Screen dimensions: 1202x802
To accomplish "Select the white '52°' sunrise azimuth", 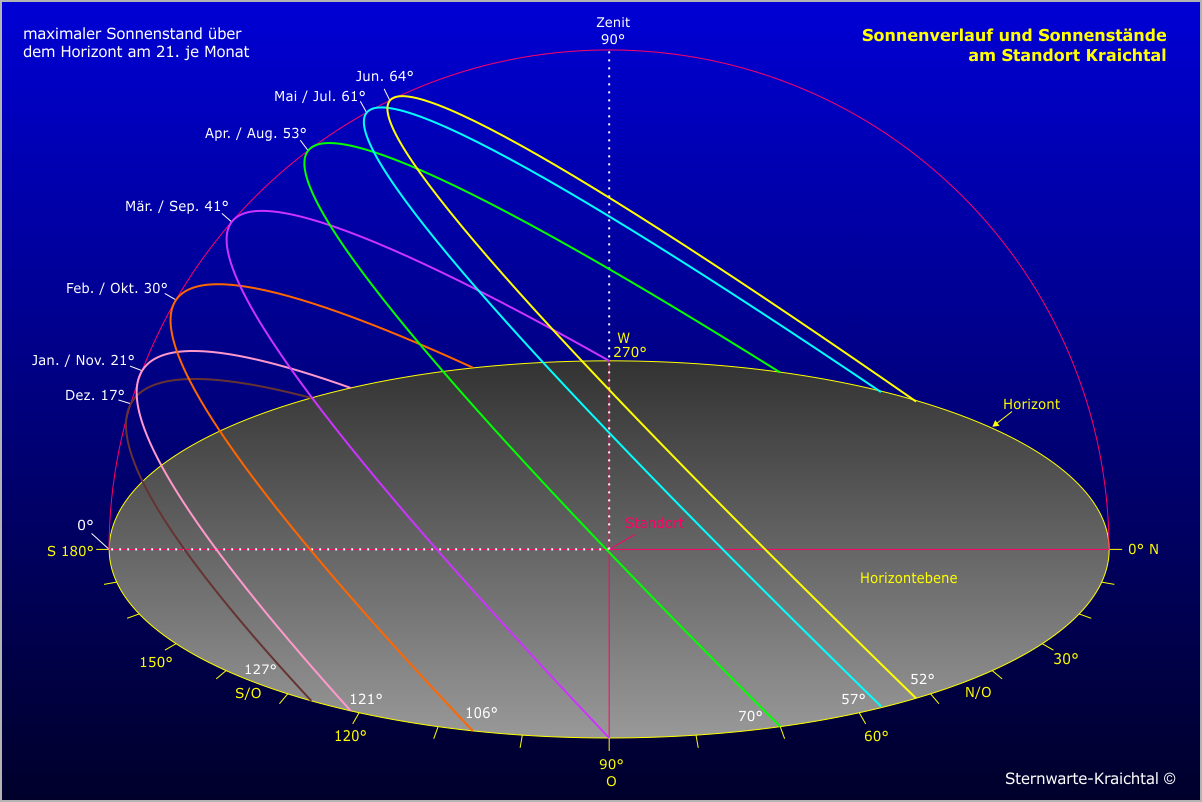I will [x=922, y=679].
